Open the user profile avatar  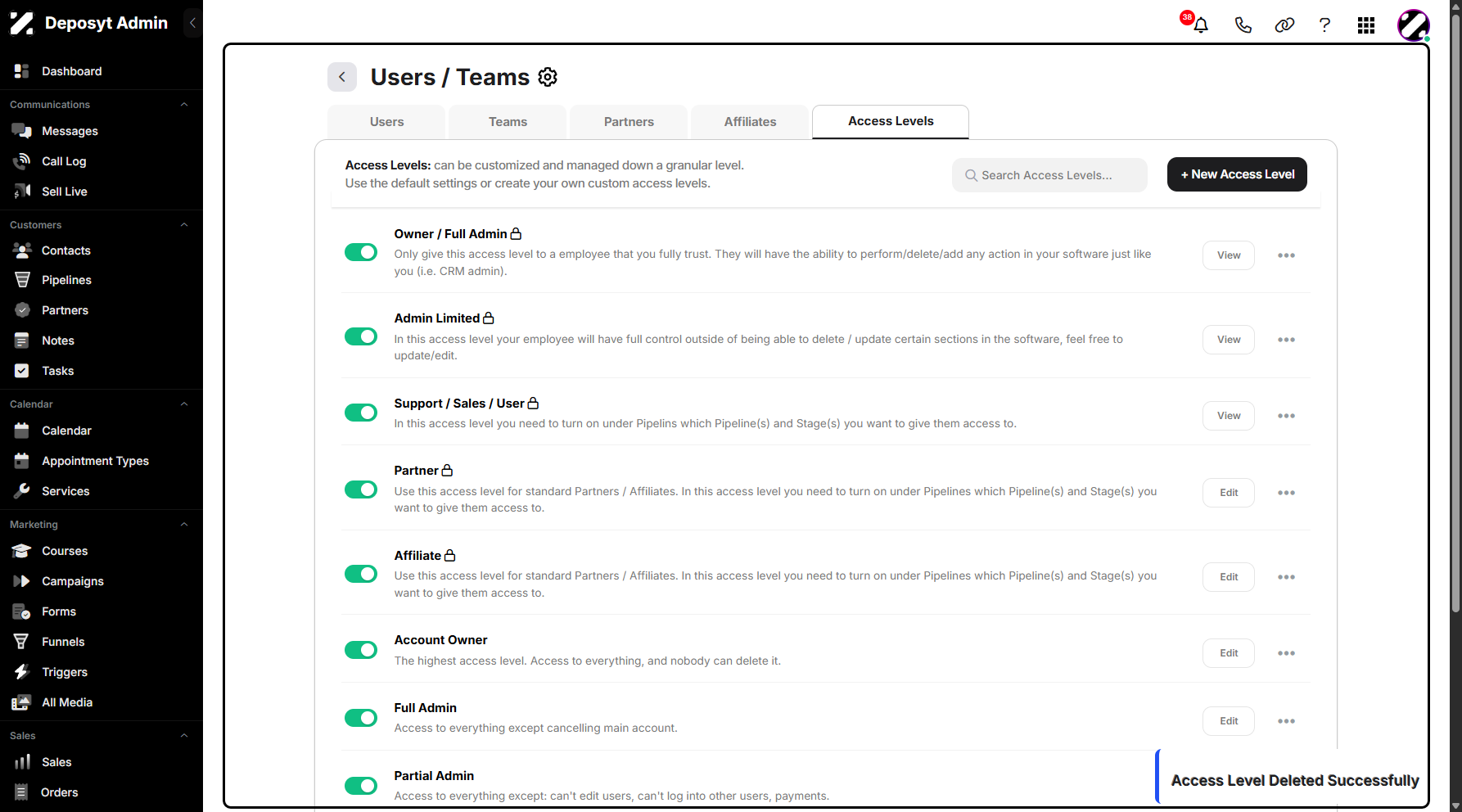click(x=1413, y=25)
